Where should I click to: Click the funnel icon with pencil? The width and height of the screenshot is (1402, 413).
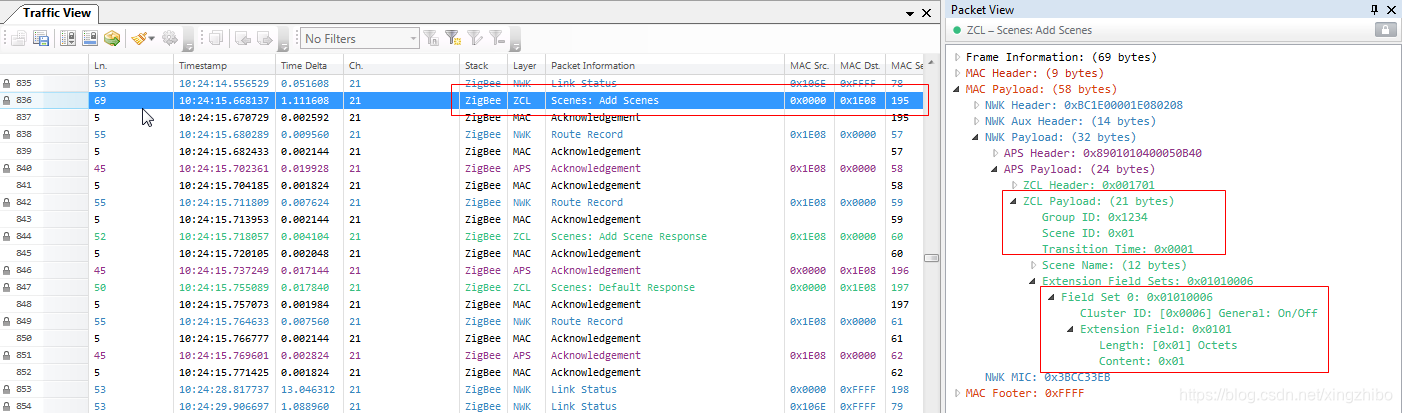click(475, 38)
